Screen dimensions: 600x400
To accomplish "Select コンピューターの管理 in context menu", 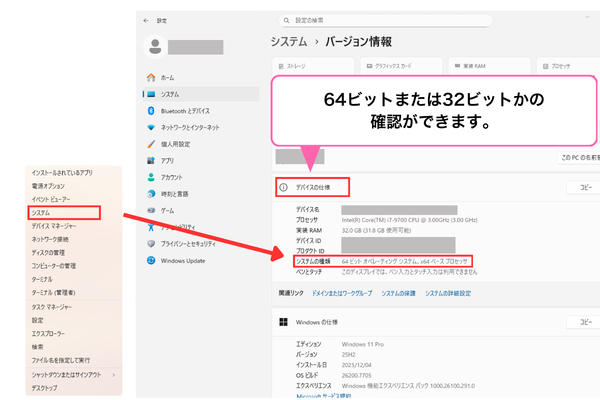I will (x=74, y=266).
